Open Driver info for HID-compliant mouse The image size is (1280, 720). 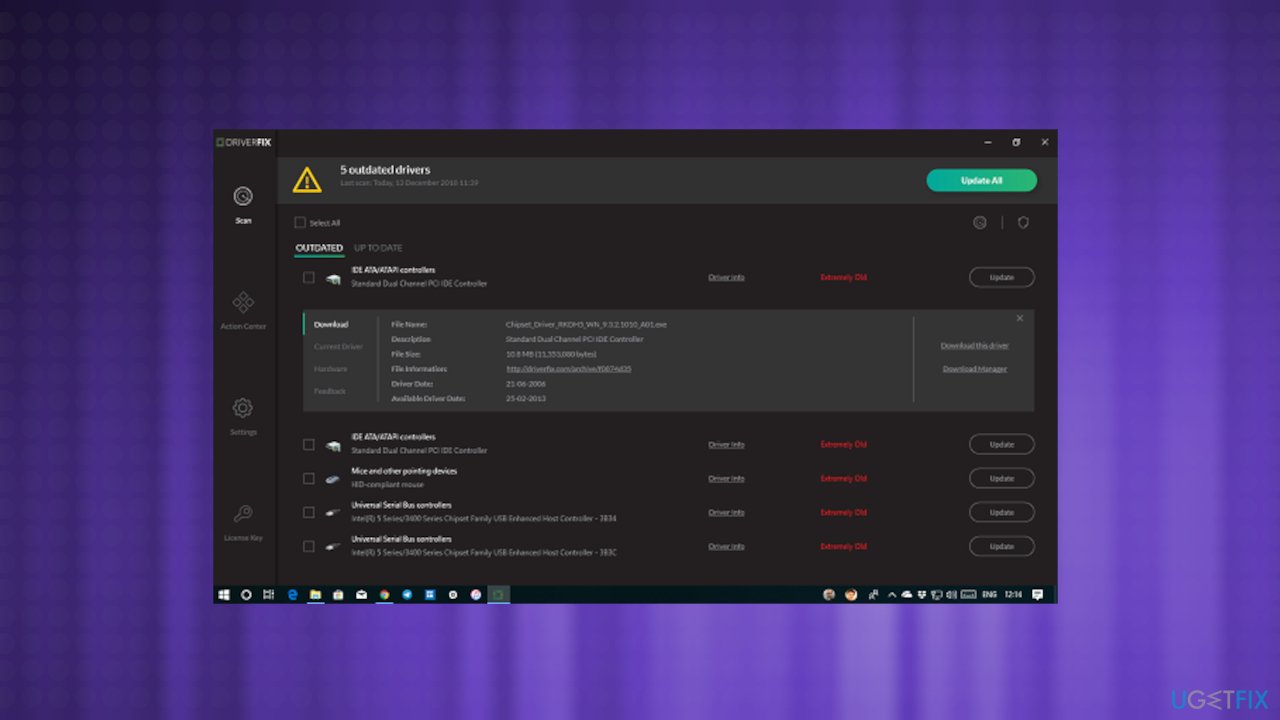click(726, 479)
